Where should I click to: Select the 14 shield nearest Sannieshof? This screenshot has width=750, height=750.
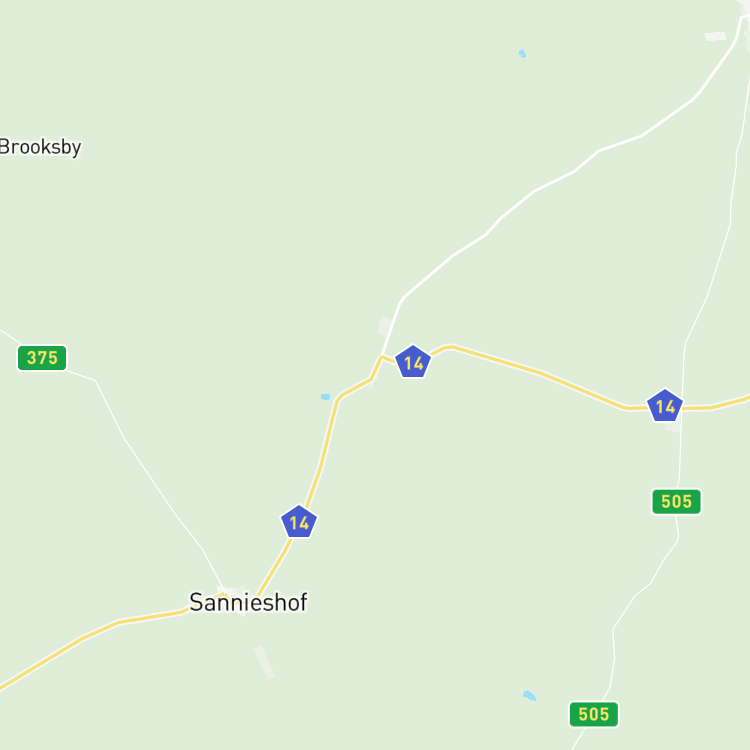(299, 522)
